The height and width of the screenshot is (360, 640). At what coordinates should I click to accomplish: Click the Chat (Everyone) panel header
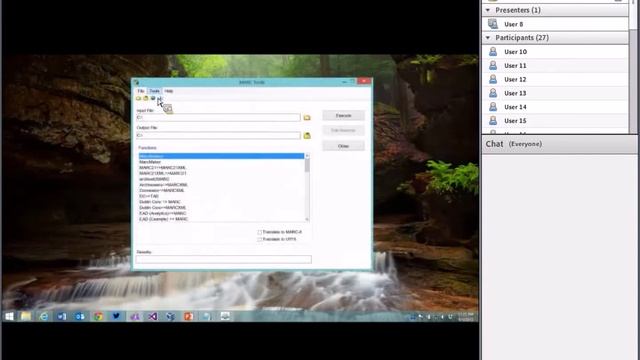(x=559, y=144)
